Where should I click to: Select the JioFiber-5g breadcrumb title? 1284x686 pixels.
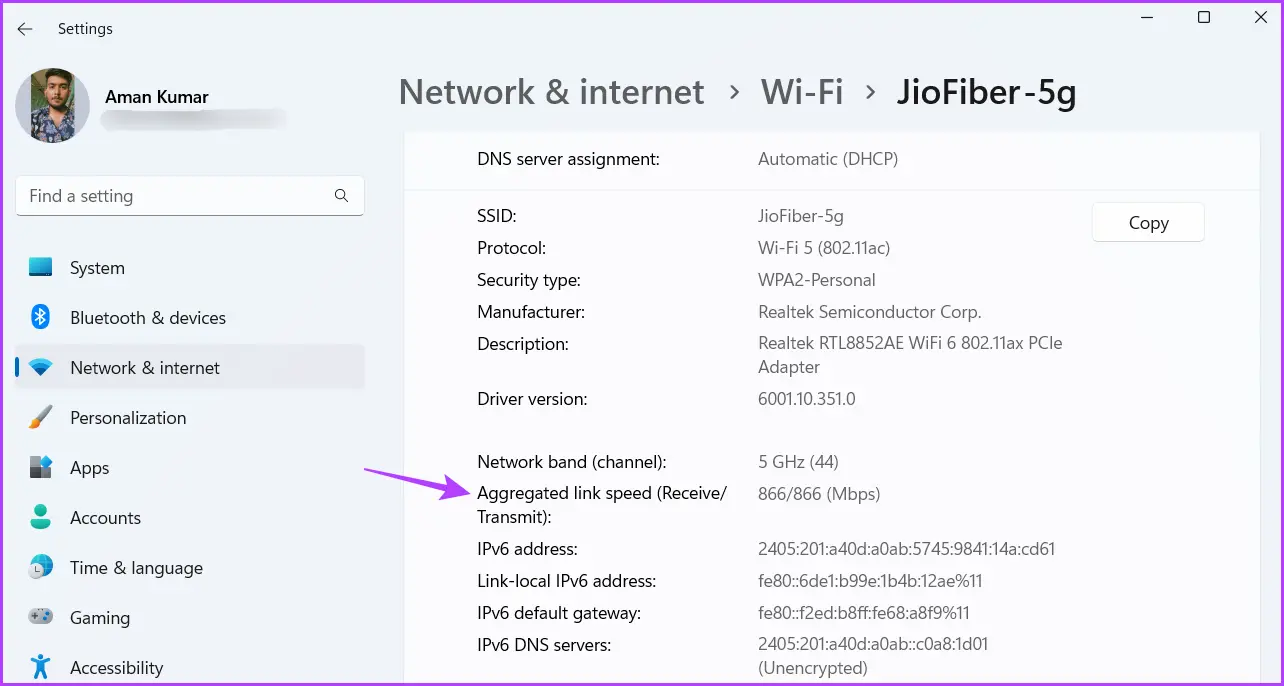(x=986, y=92)
